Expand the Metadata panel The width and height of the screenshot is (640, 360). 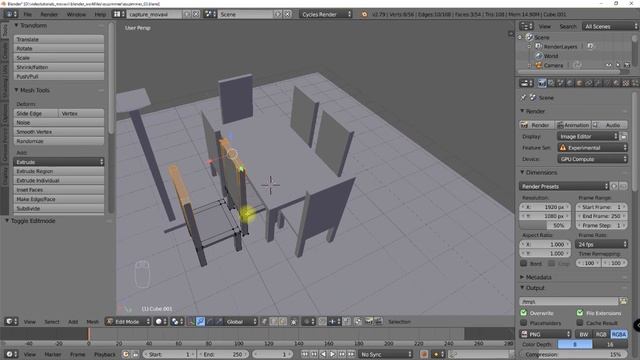(538, 277)
